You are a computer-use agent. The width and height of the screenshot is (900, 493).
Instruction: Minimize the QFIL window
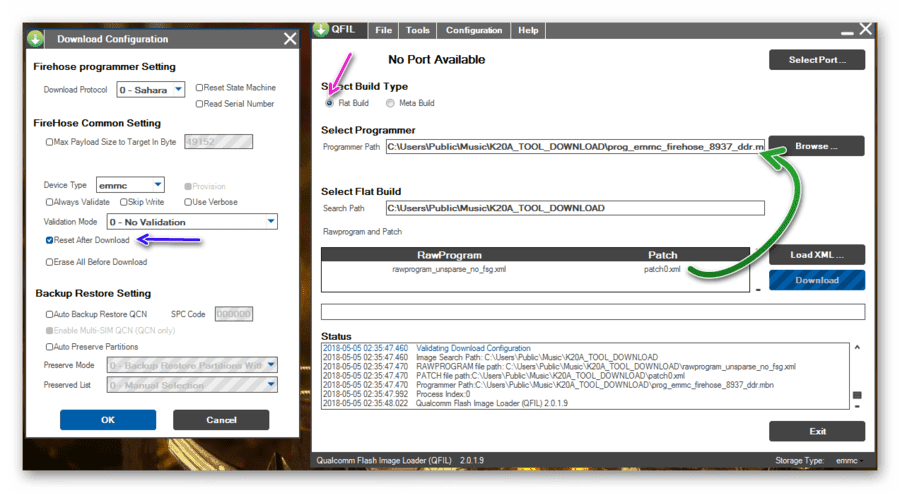pos(847,32)
